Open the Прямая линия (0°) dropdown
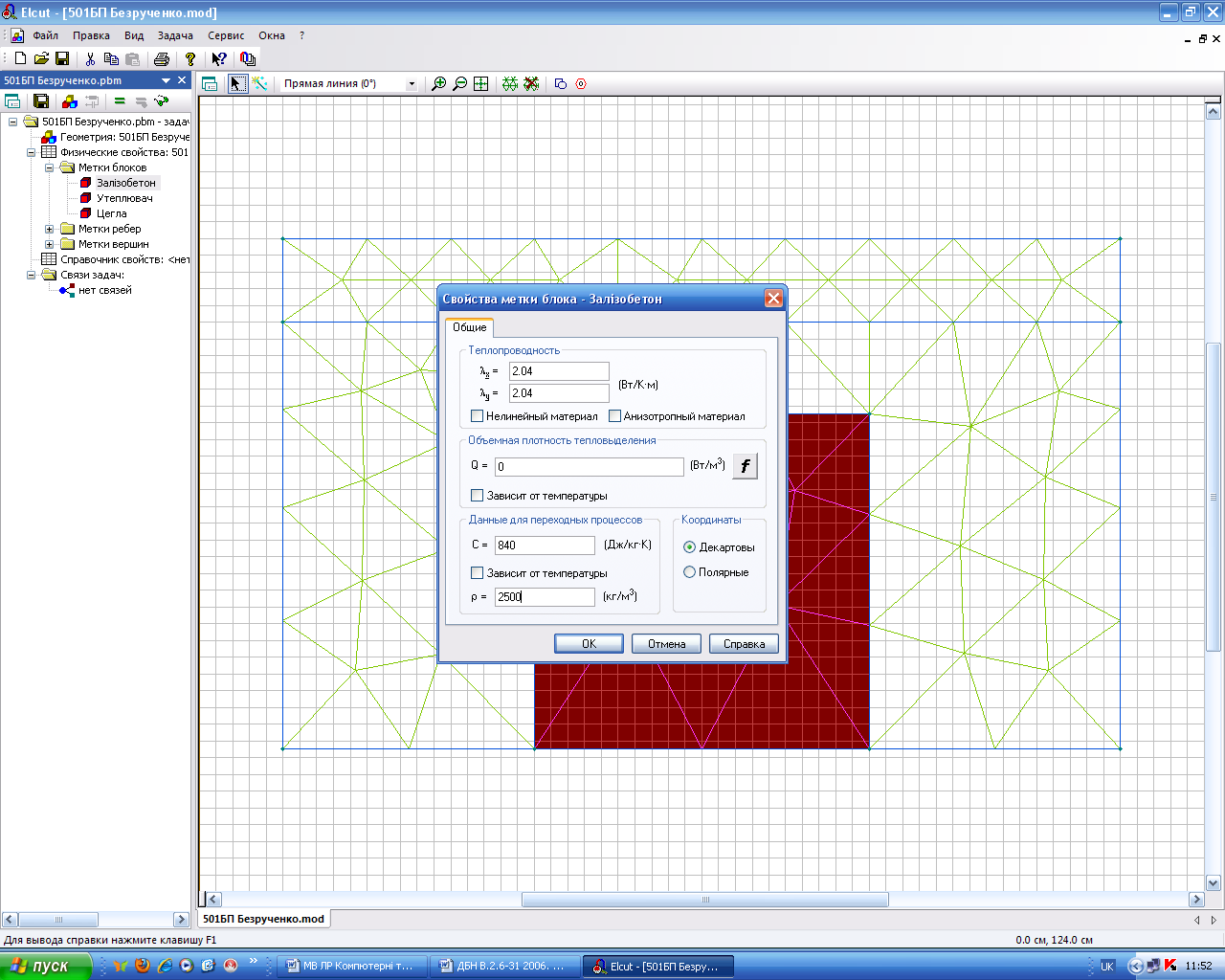This screenshot has width=1225, height=980. pos(412,84)
